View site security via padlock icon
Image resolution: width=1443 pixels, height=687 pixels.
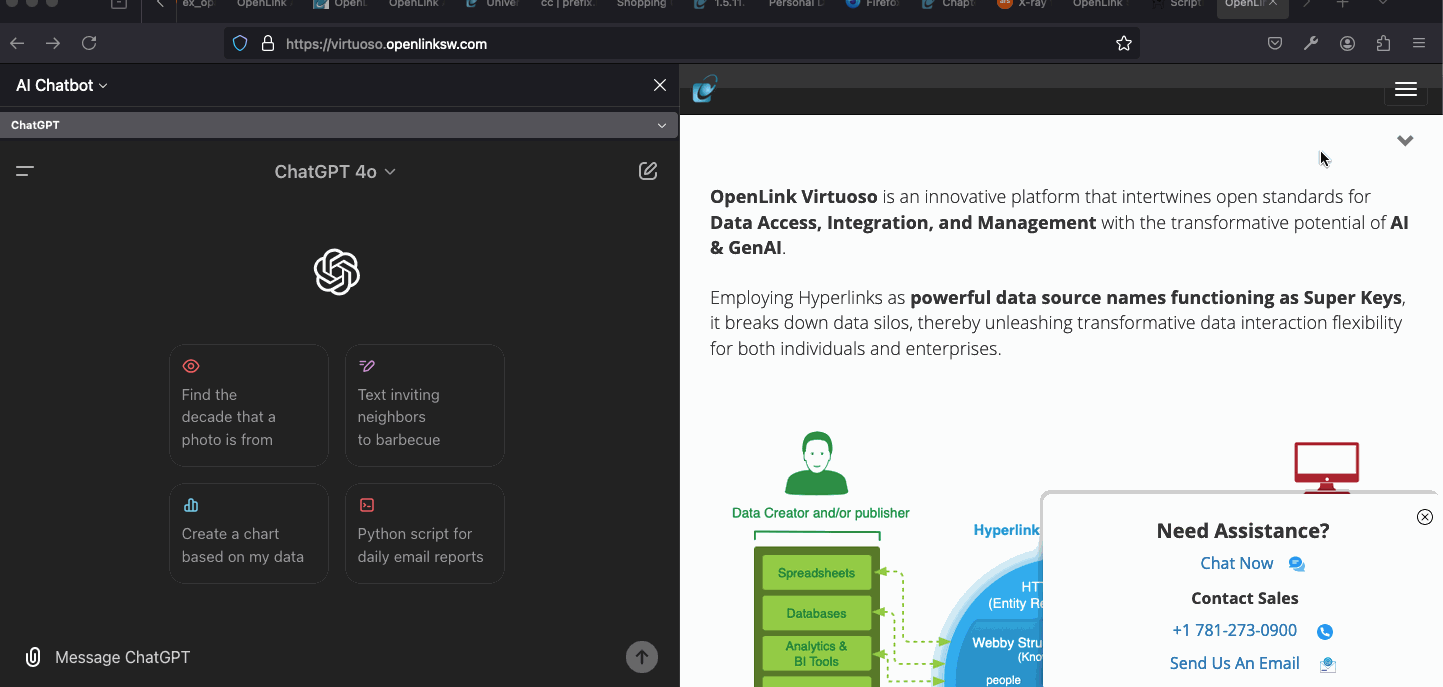267,43
